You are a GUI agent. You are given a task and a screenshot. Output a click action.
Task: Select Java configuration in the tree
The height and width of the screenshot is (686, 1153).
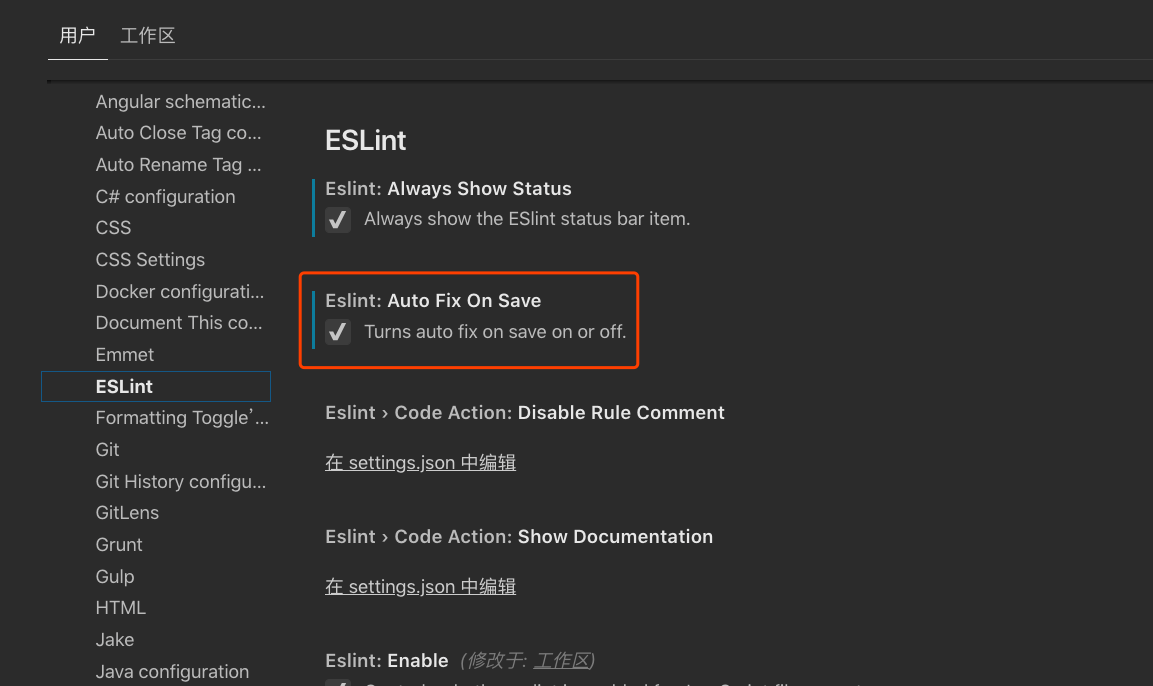(x=172, y=672)
